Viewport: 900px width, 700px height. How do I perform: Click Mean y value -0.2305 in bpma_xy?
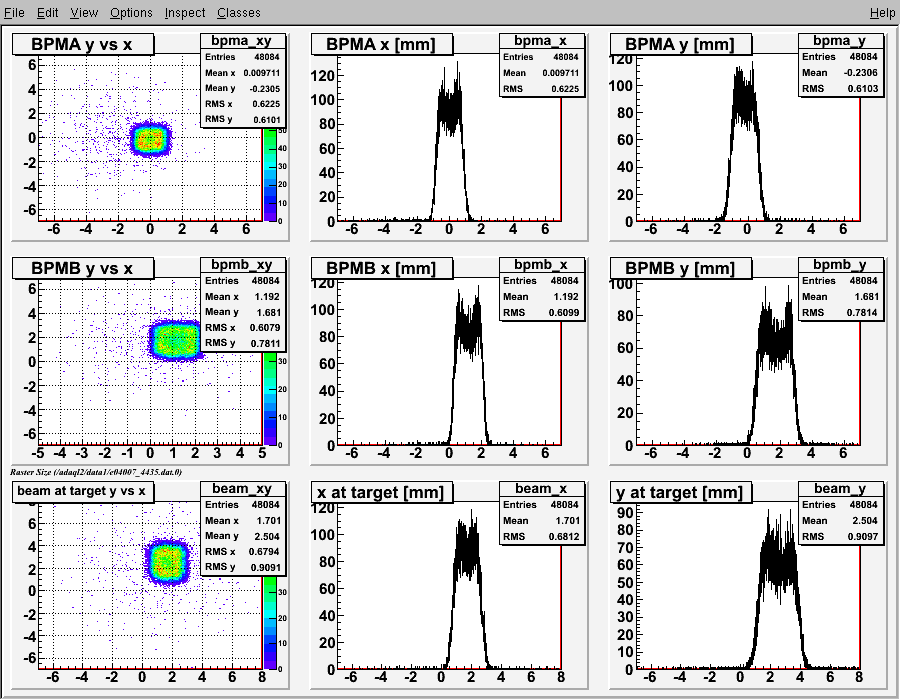pos(265,88)
